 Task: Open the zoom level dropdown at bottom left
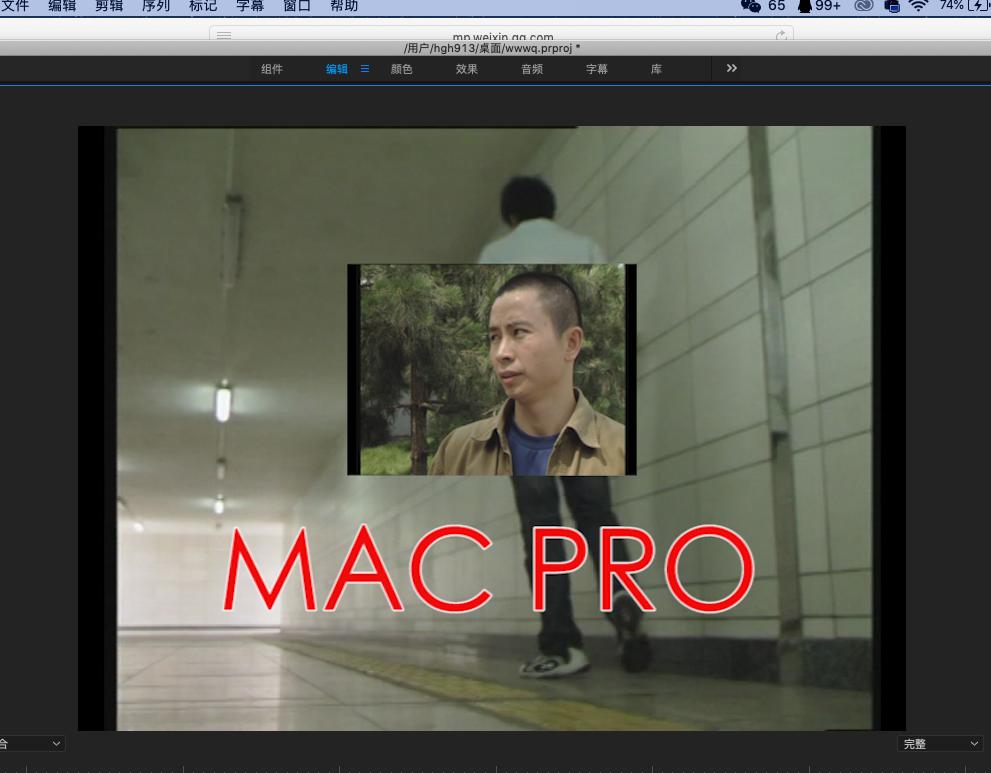(x=30, y=743)
